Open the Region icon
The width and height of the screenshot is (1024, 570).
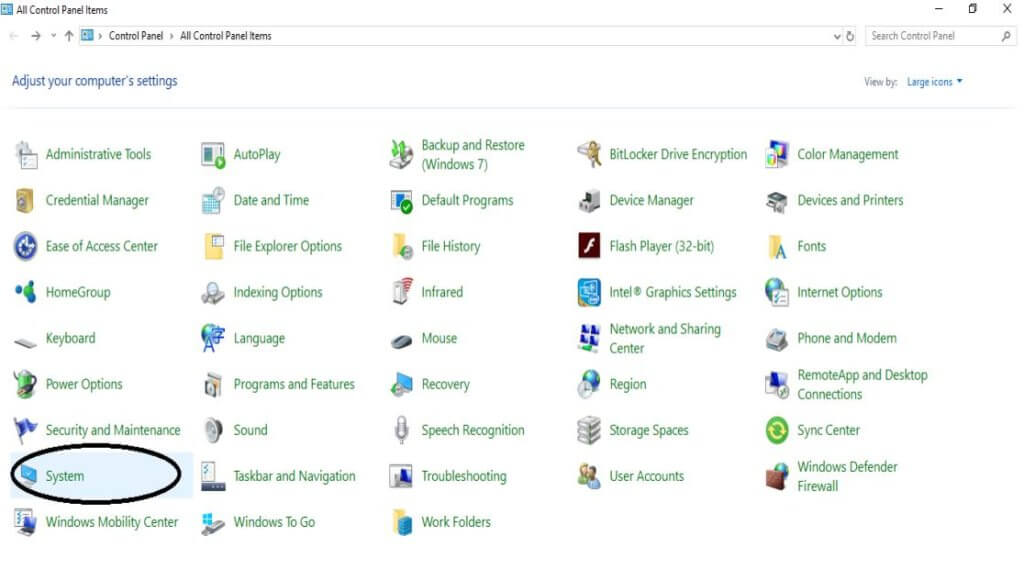pyautogui.click(x=589, y=384)
